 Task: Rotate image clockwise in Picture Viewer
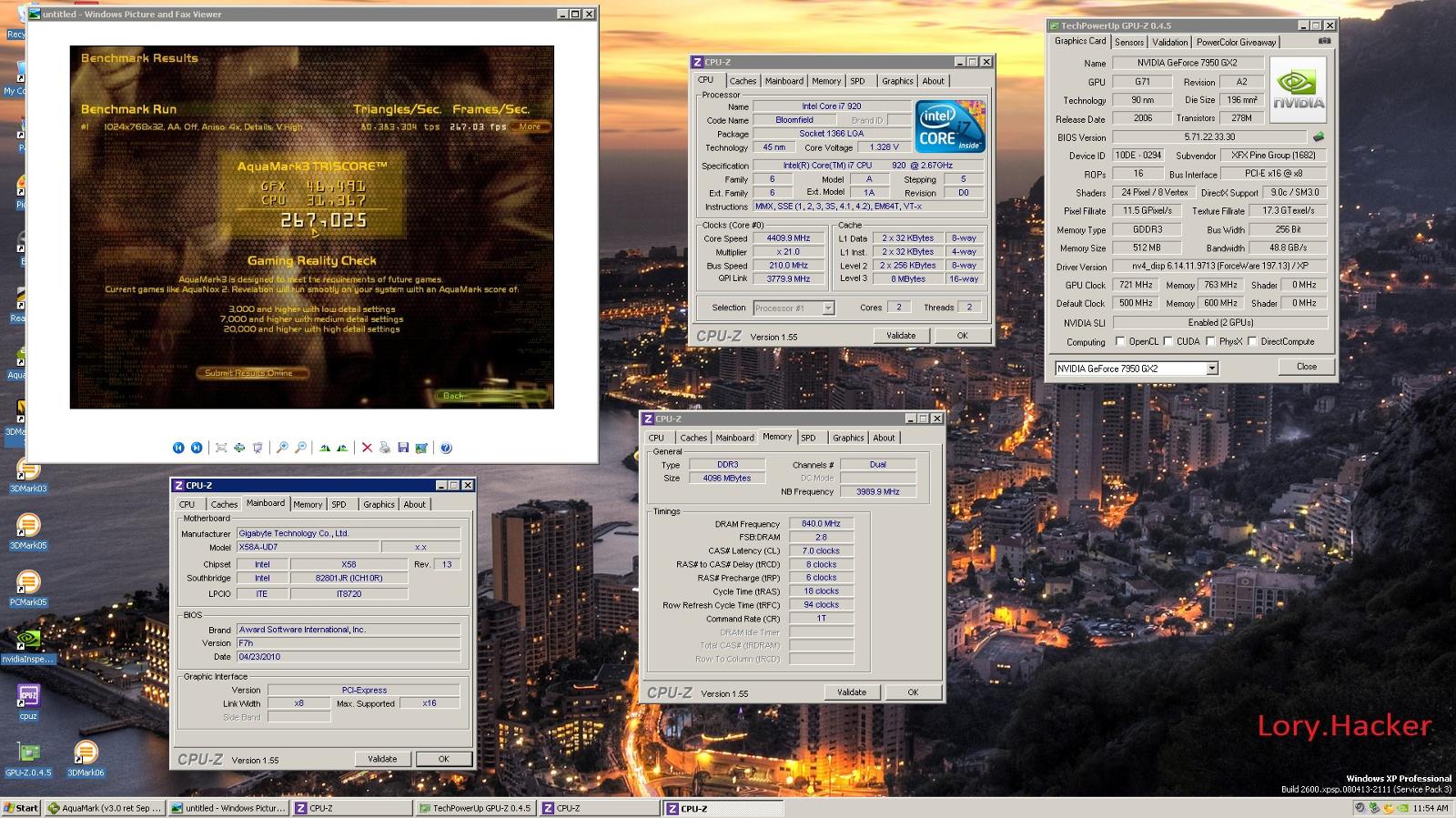[x=325, y=448]
